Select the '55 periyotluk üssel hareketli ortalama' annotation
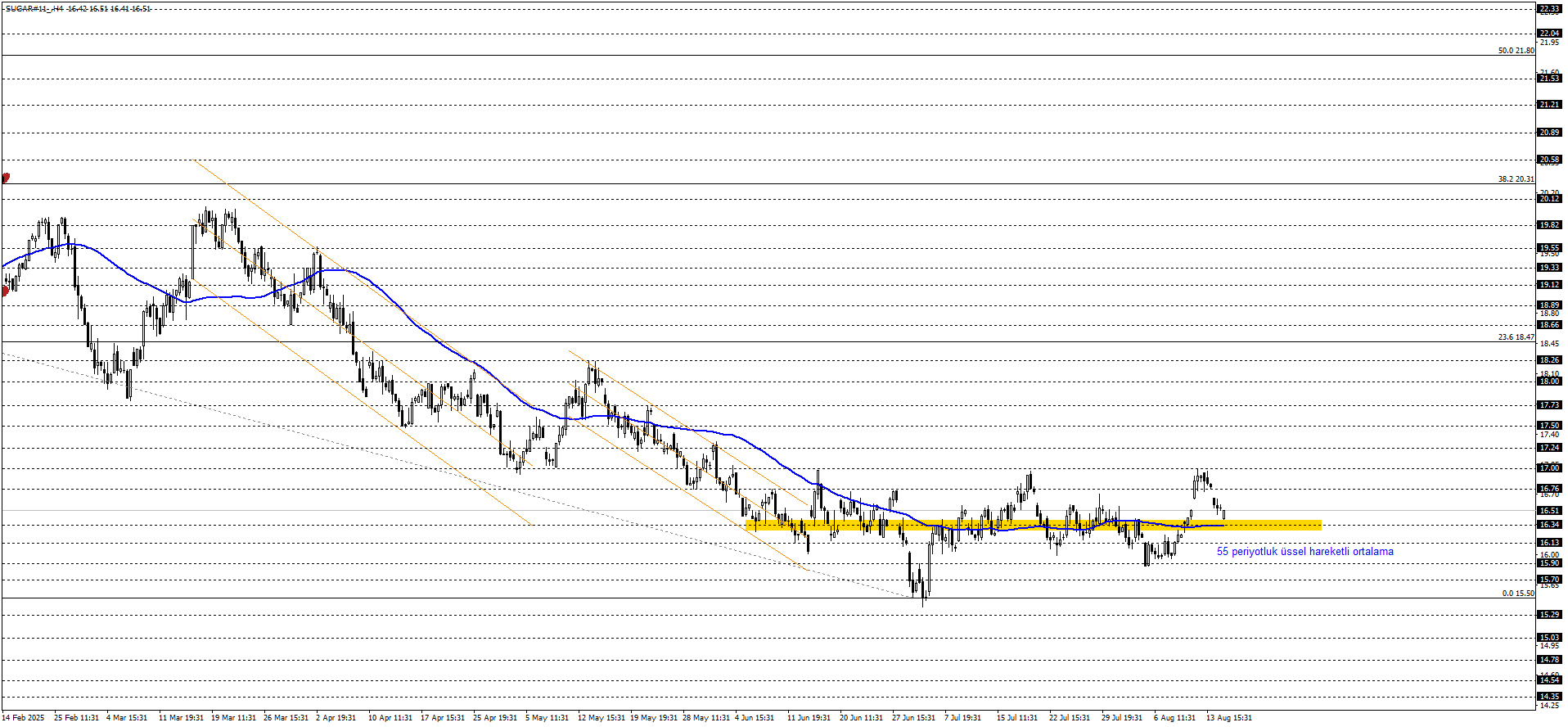 (1304, 552)
